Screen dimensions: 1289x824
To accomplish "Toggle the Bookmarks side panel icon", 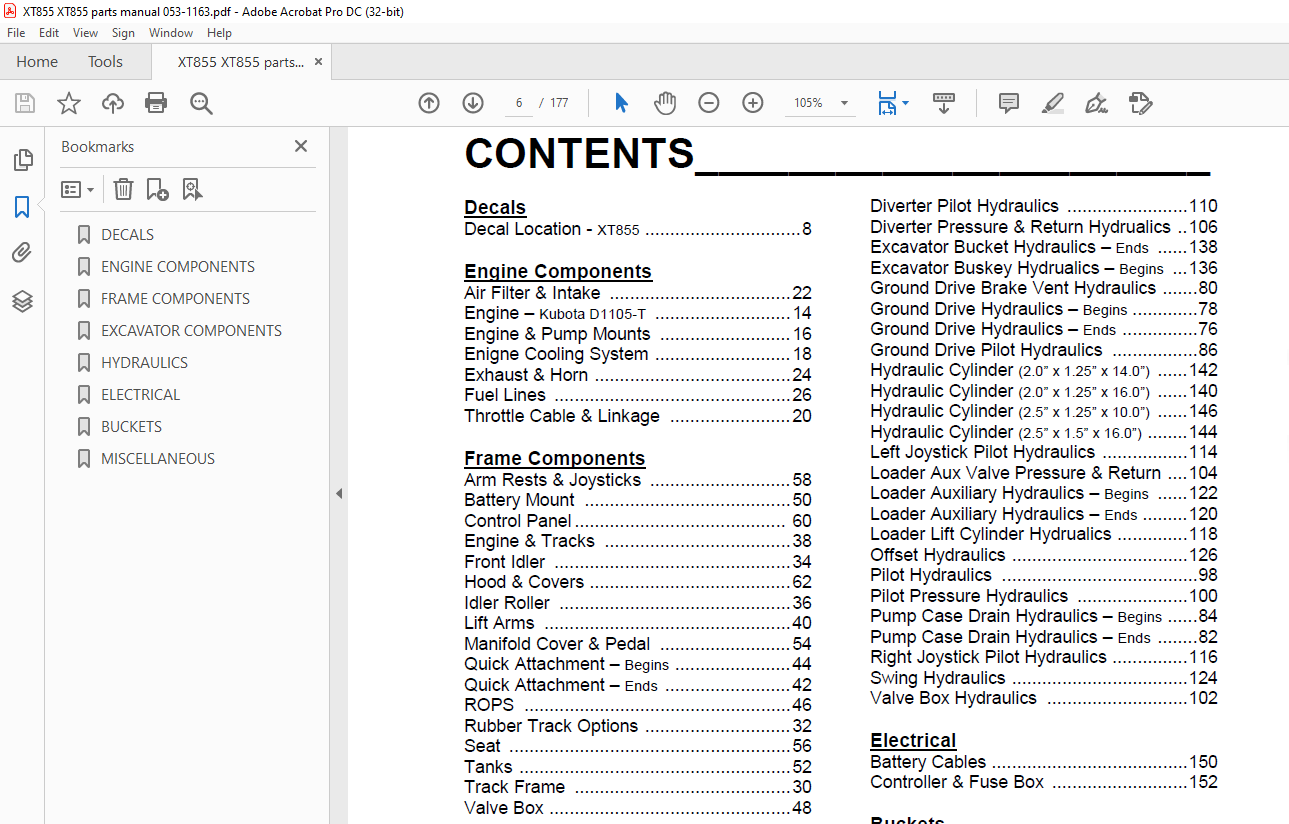I will point(22,207).
